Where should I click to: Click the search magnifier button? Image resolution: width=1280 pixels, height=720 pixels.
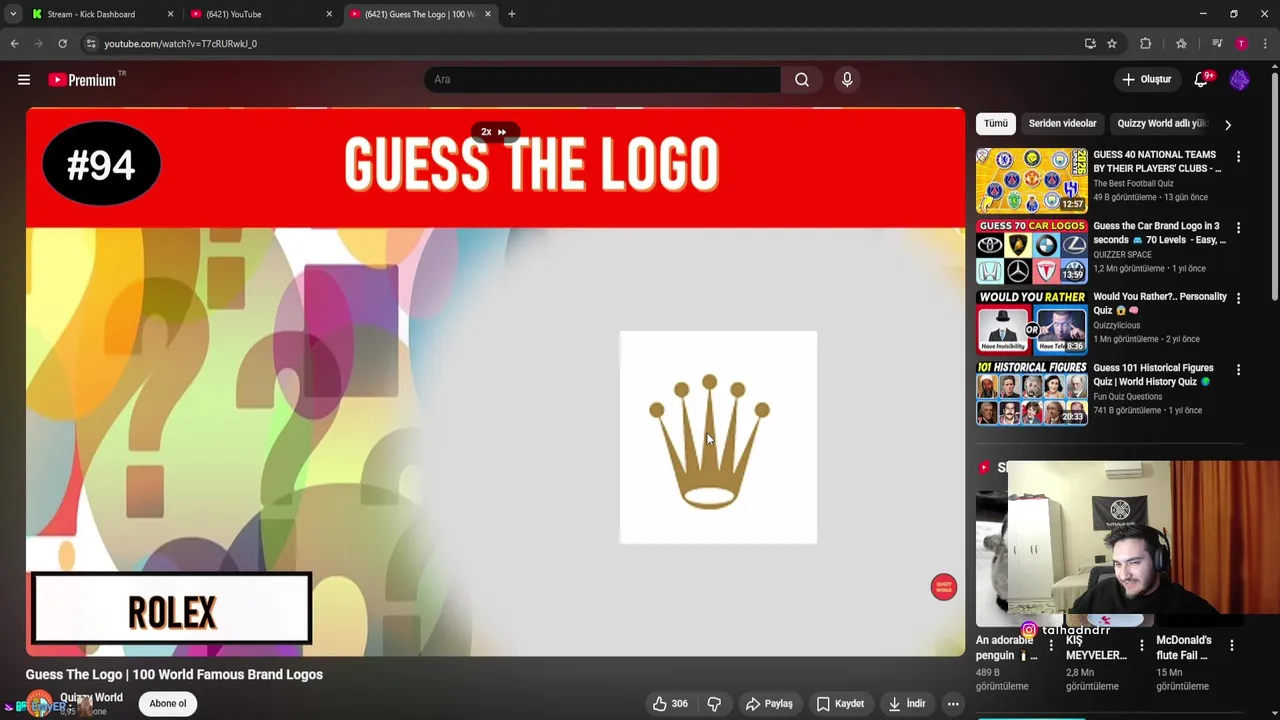click(x=801, y=79)
